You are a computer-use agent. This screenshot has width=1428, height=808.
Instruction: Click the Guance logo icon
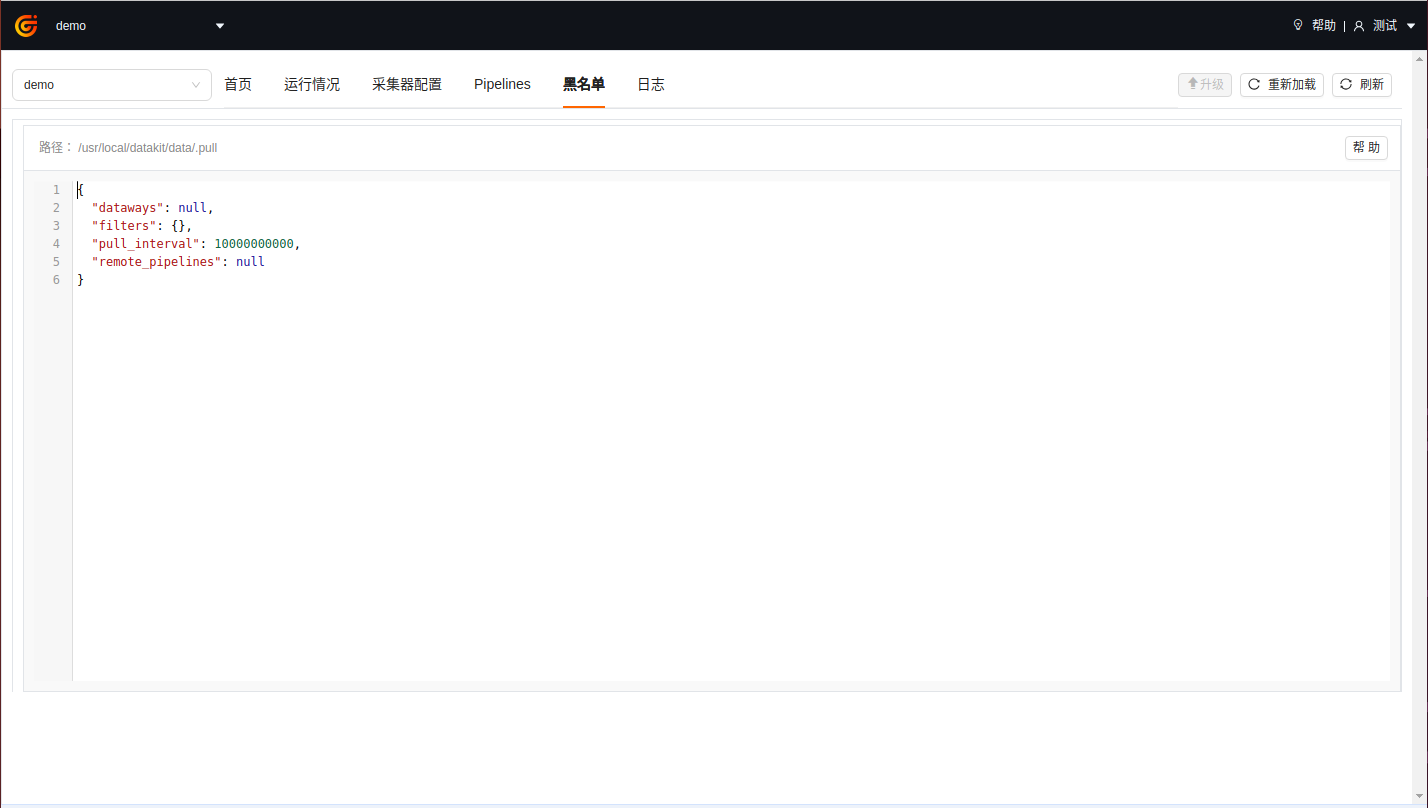[x=26, y=26]
